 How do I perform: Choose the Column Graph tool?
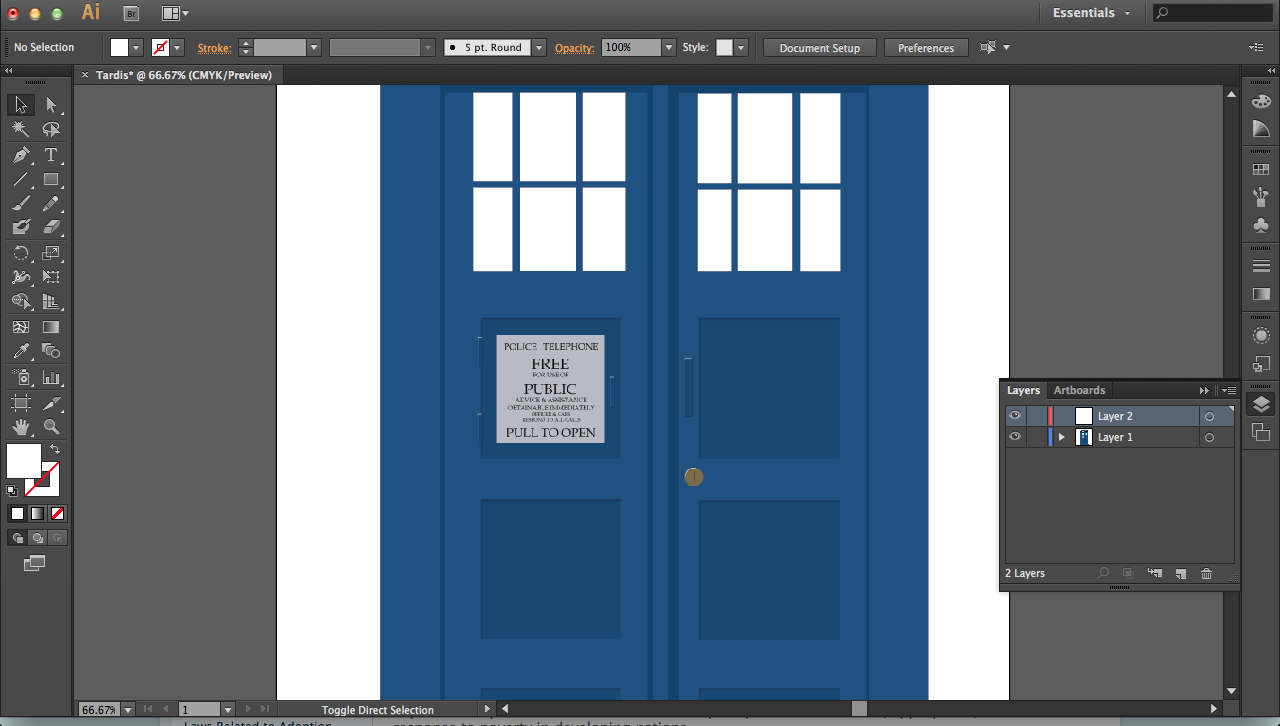pyautogui.click(x=51, y=378)
